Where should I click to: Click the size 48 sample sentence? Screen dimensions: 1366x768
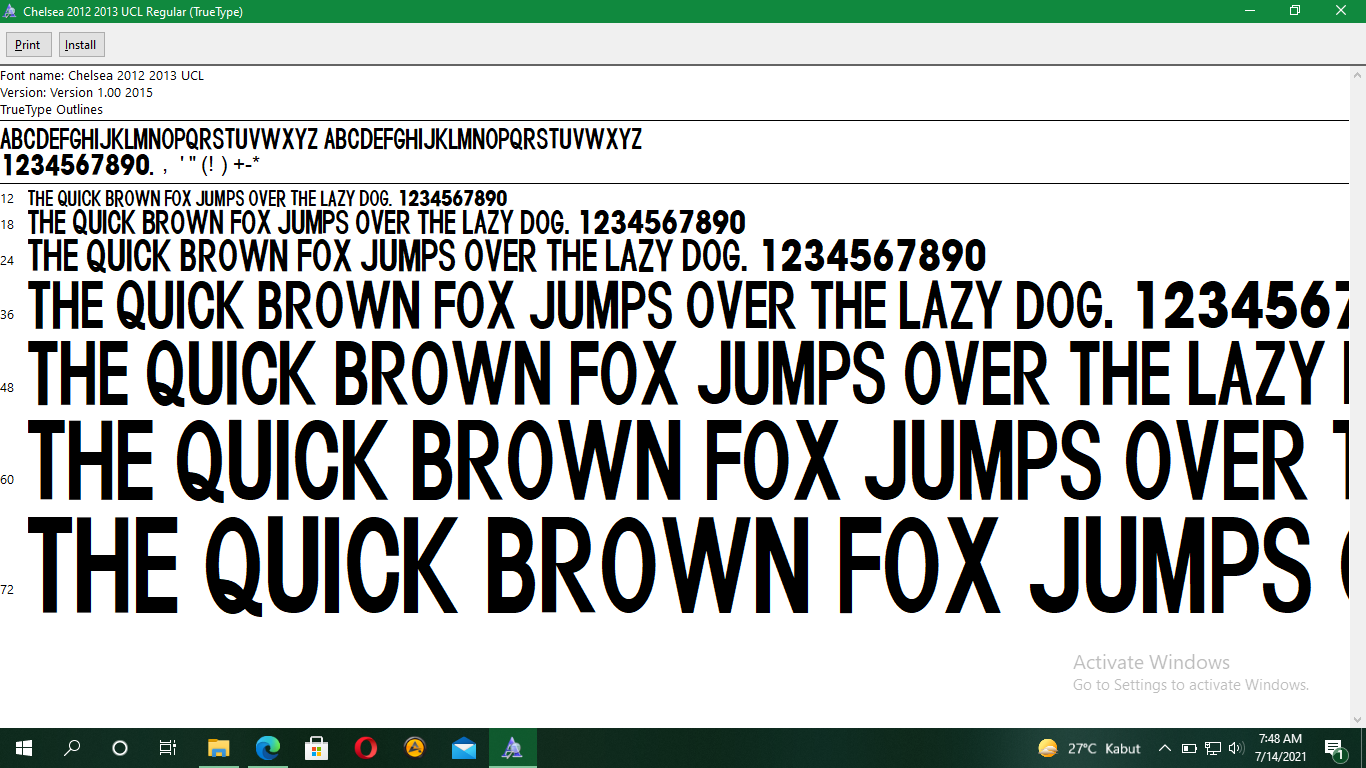[688, 374]
